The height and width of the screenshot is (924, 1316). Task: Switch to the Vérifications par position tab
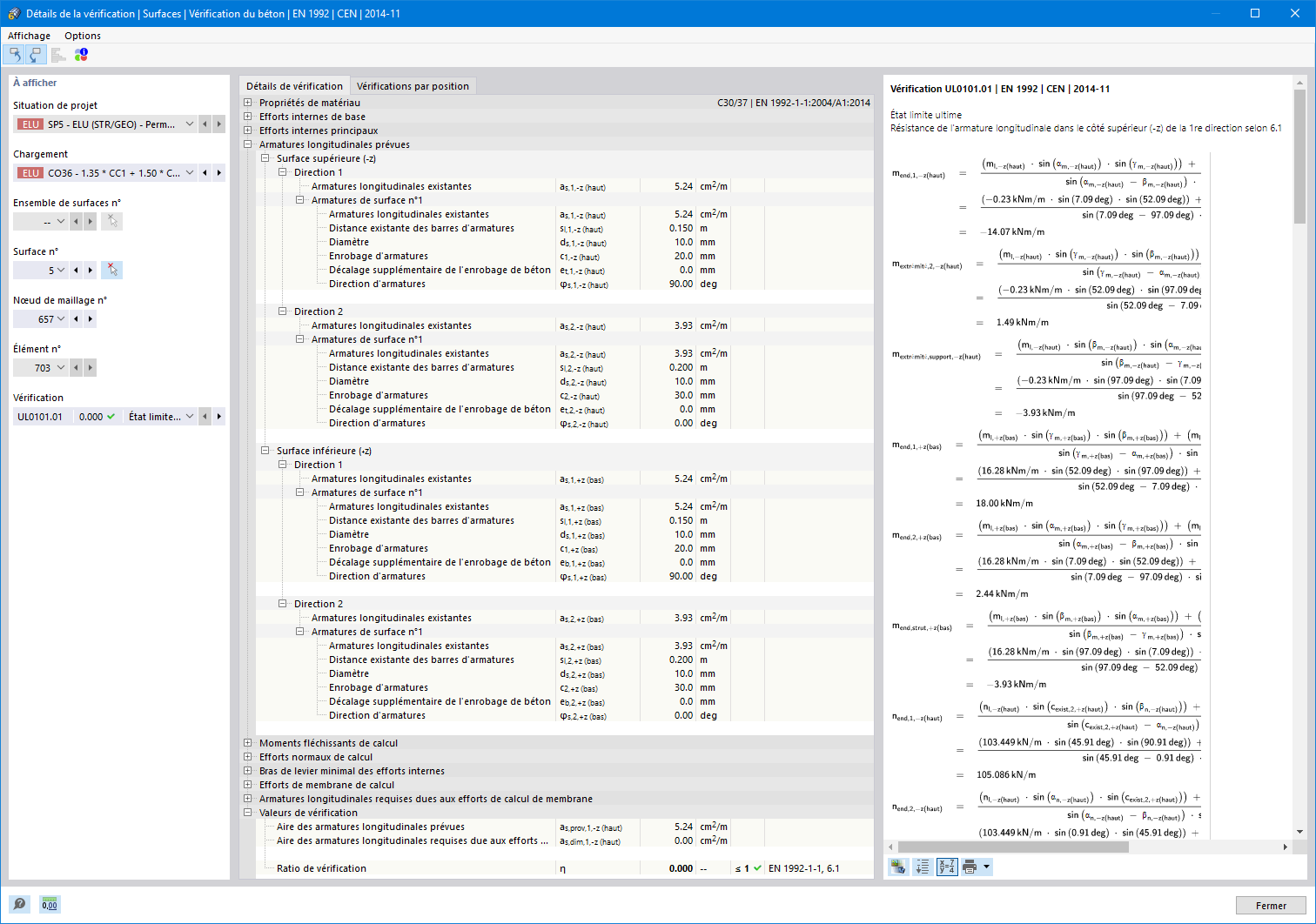coord(413,86)
